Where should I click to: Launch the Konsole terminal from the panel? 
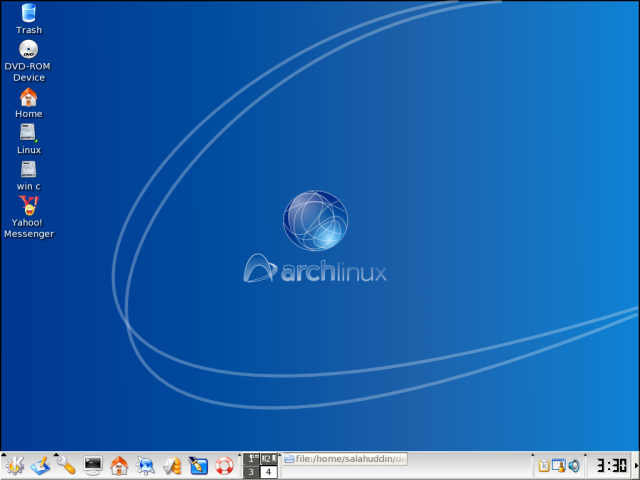click(93, 466)
